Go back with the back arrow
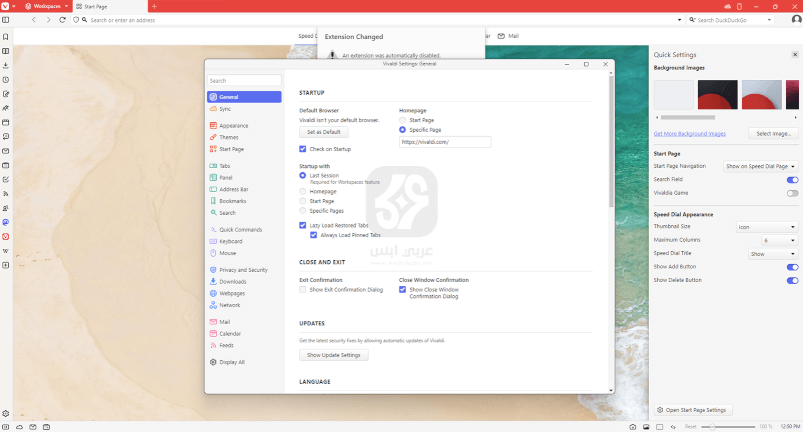Screen dimensions: 803x432 tap(34, 20)
